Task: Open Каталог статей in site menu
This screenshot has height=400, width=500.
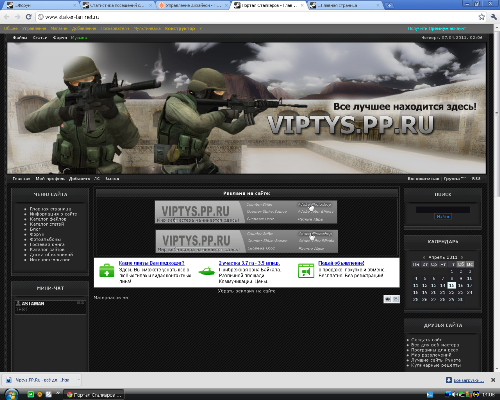Action: [47, 224]
